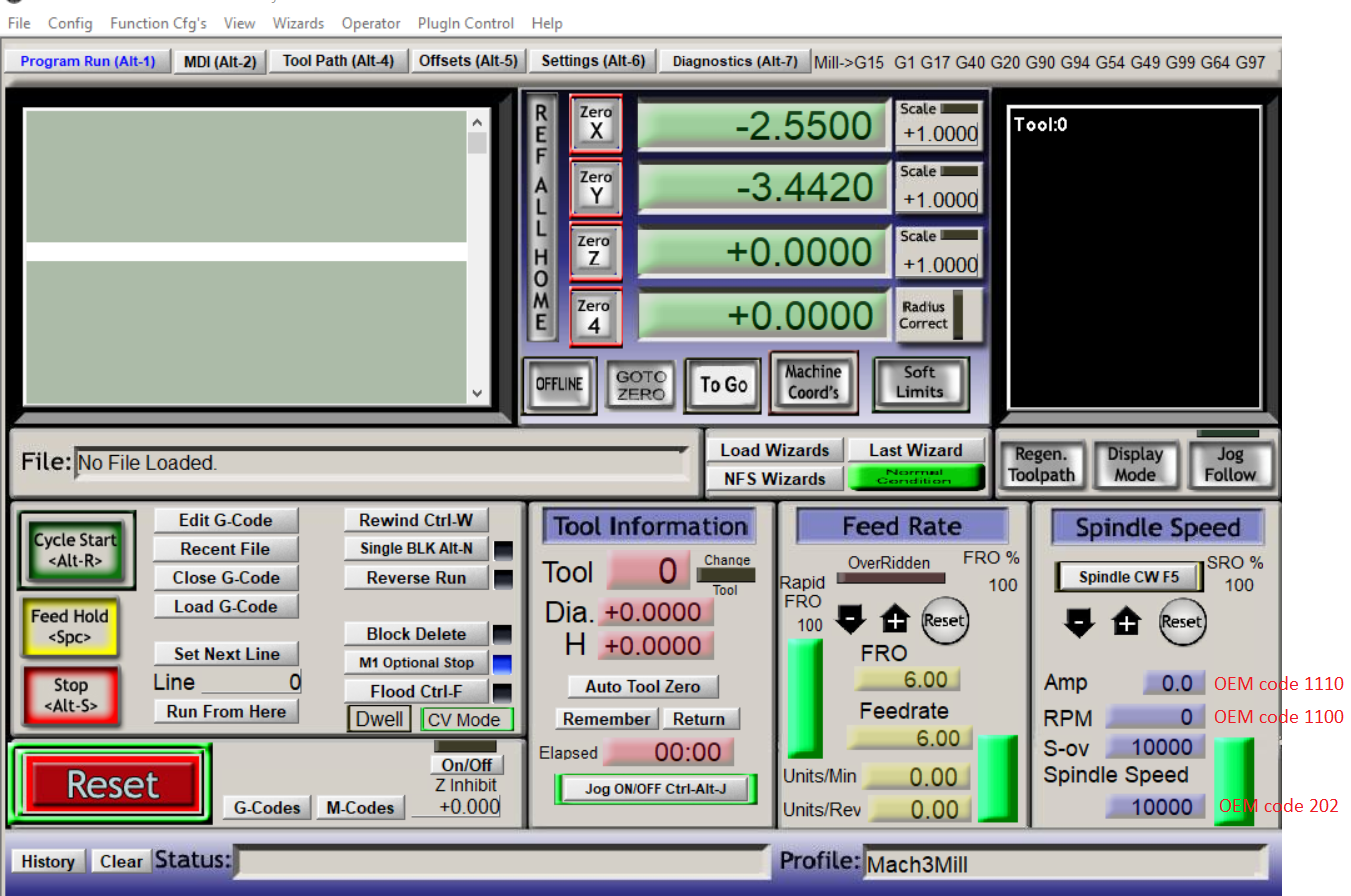Open the Config menu
This screenshot has height=896, width=1351.
coord(70,23)
